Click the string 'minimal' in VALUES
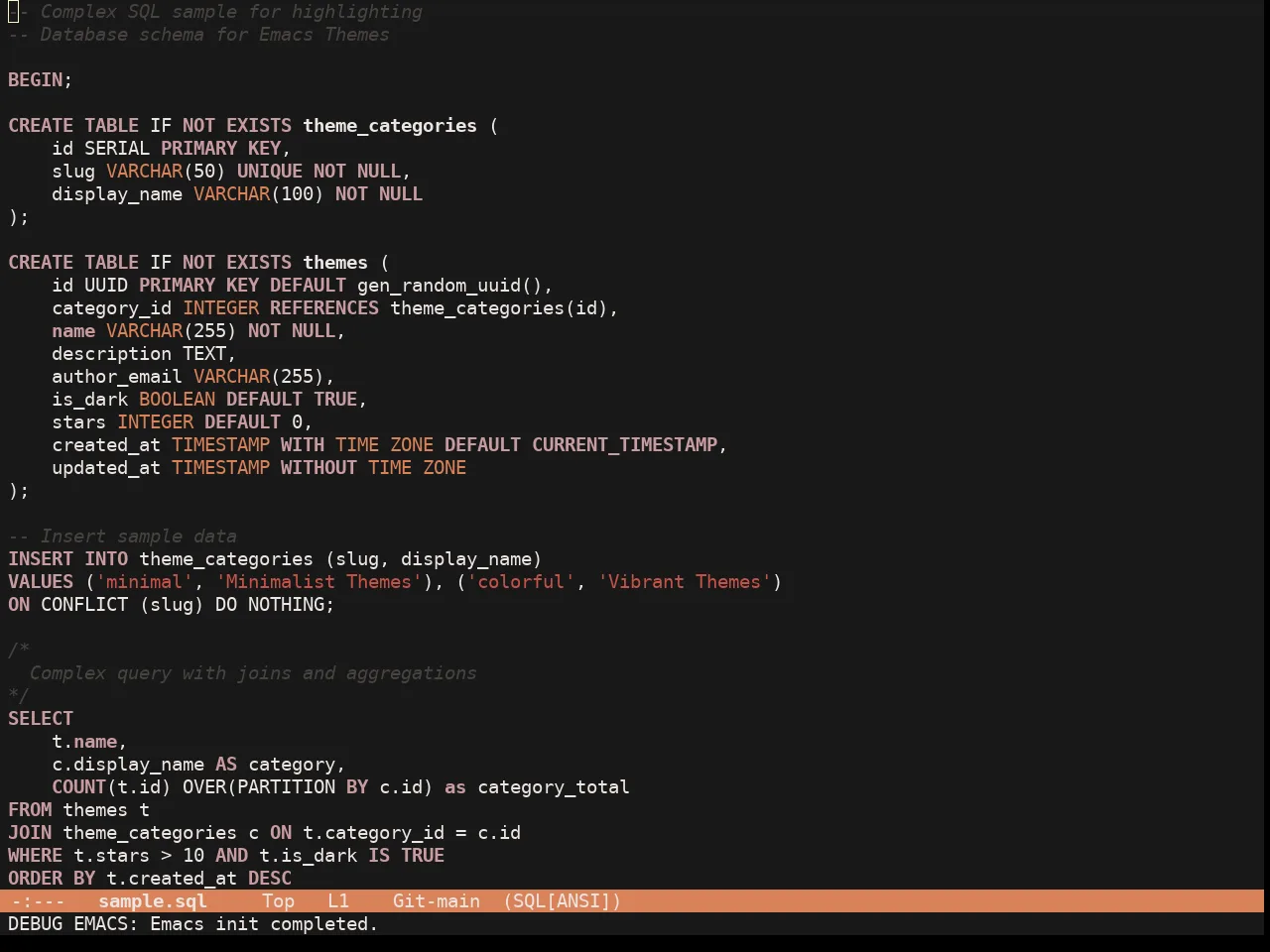The width and height of the screenshot is (1270, 952). (144, 582)
